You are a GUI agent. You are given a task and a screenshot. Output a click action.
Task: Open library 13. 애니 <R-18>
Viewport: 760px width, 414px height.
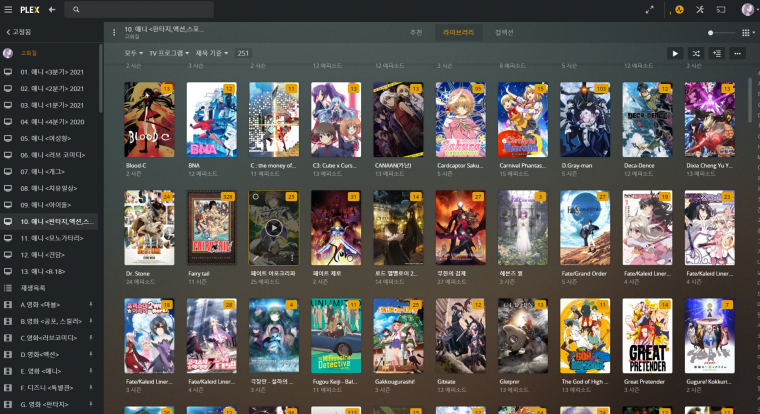click(x=48, y=271)
